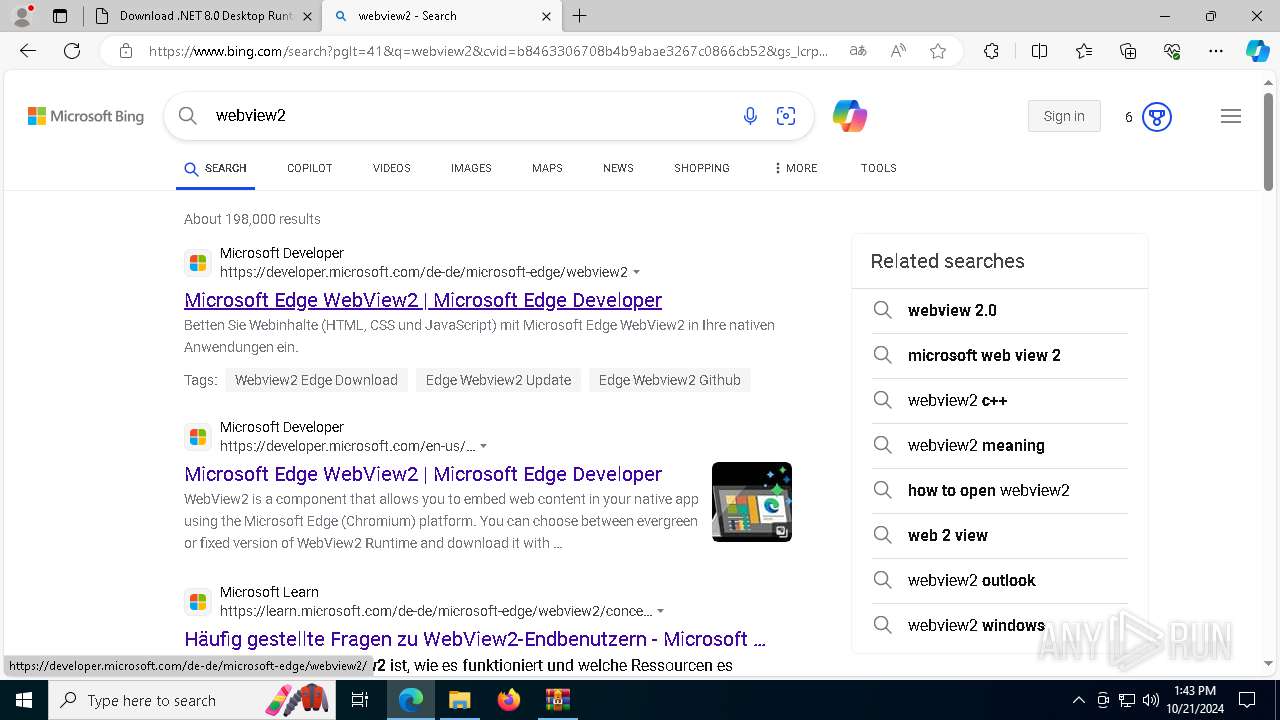
Task: Select the MAPS search tab
Action: pyautogui.click(x=547, y=168)
